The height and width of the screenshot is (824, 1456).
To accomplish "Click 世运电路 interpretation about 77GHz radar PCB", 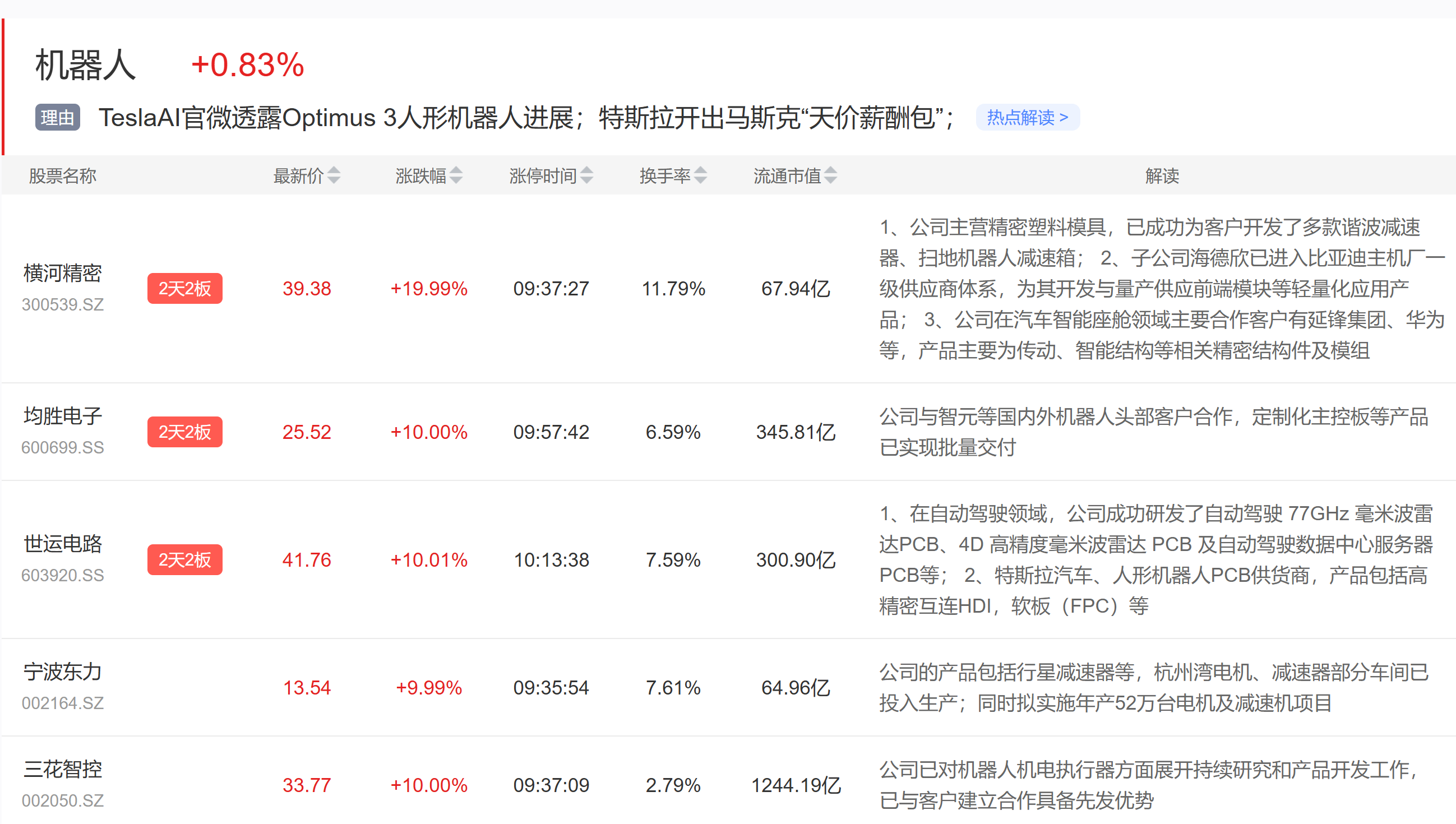I will click(x=1156, y=560).
